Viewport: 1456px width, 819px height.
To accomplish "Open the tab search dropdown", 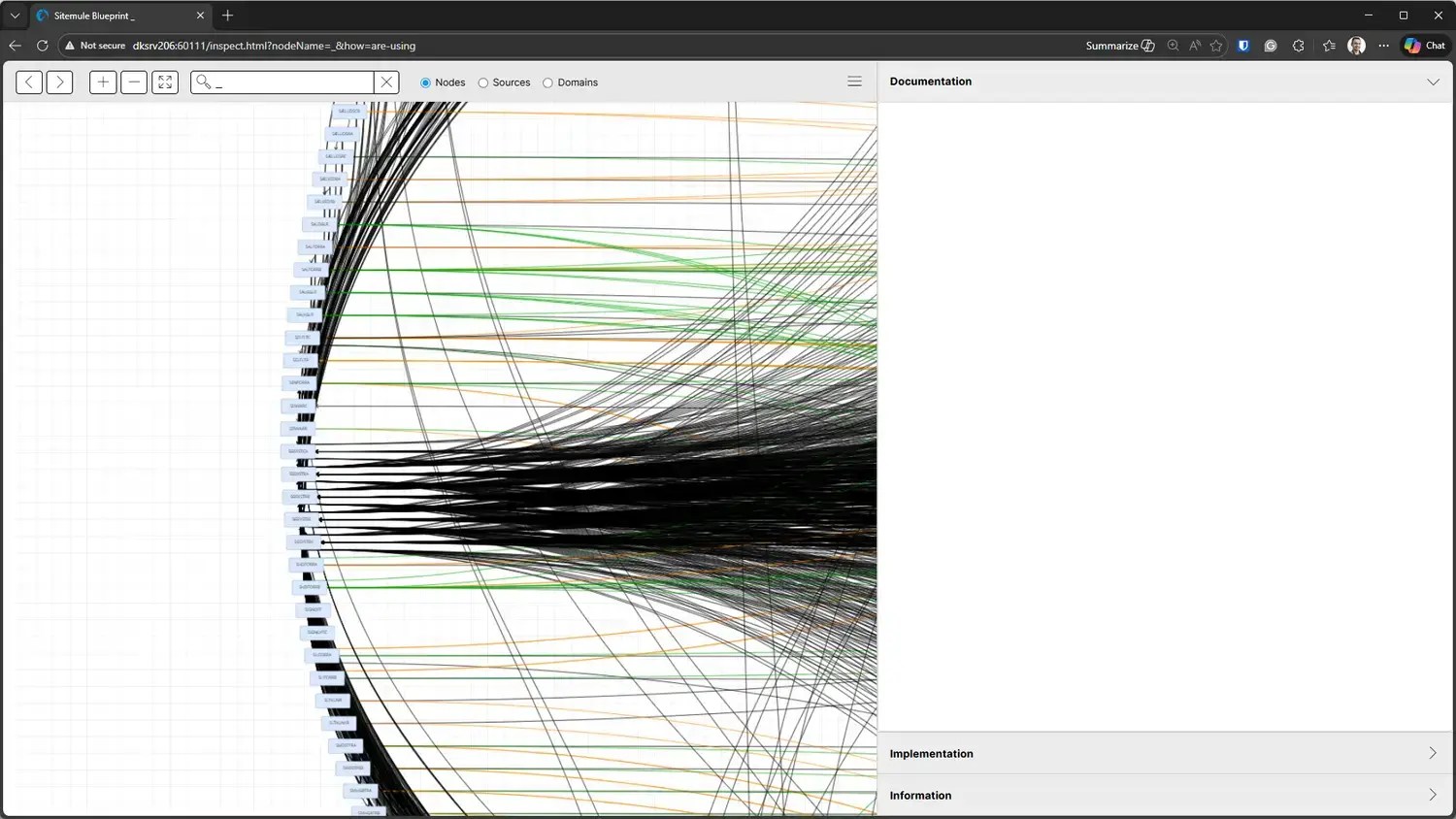I will (15, 16).
